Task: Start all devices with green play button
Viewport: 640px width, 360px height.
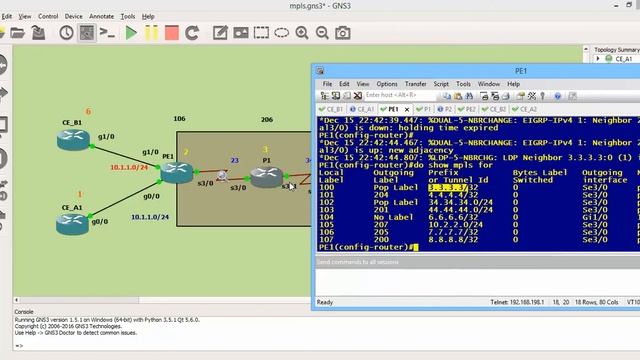Action: pos(131,33)
